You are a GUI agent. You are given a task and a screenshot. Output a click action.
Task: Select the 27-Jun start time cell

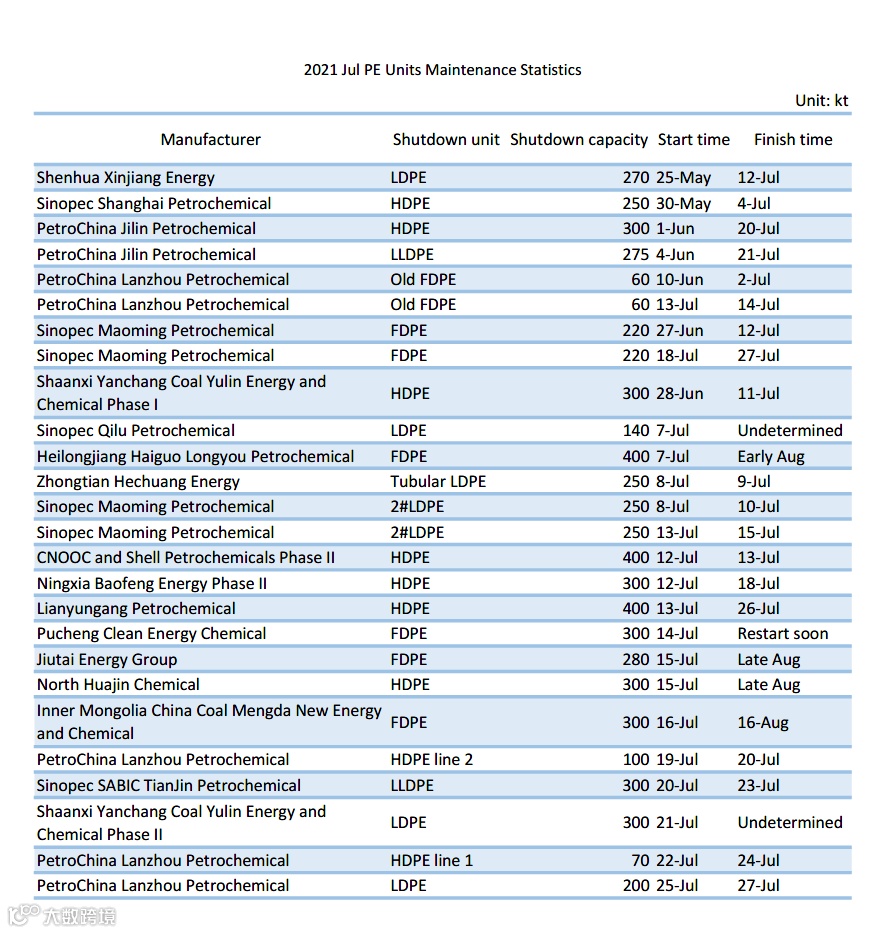point(679,331)
